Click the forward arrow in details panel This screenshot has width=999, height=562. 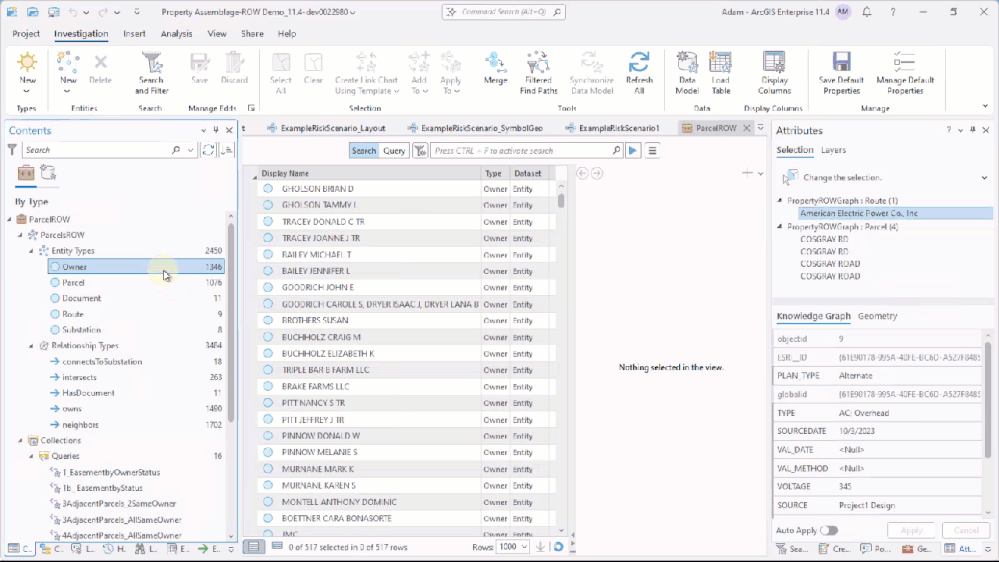point(597,173)
